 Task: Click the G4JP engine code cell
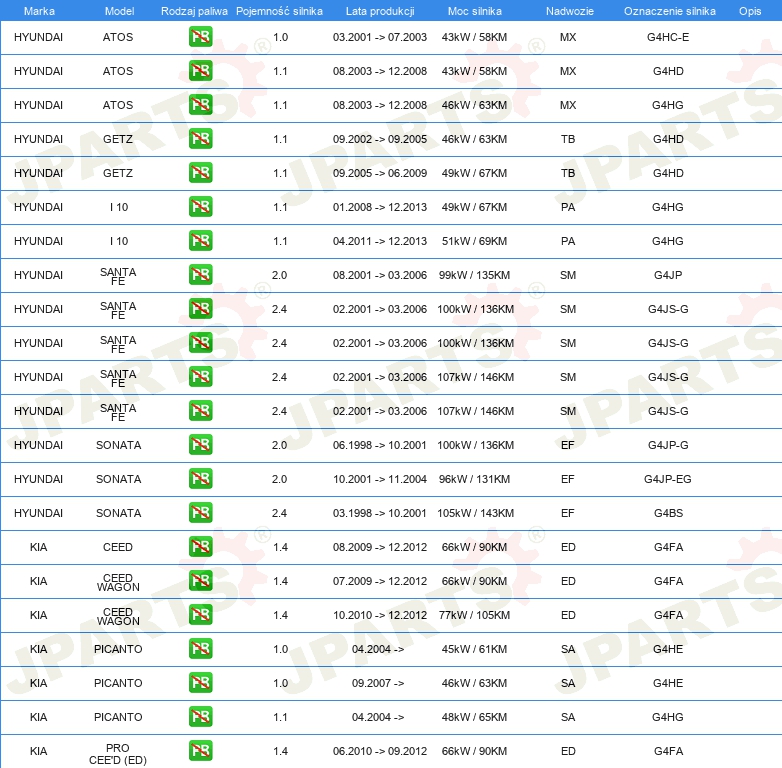coord(668,275)
